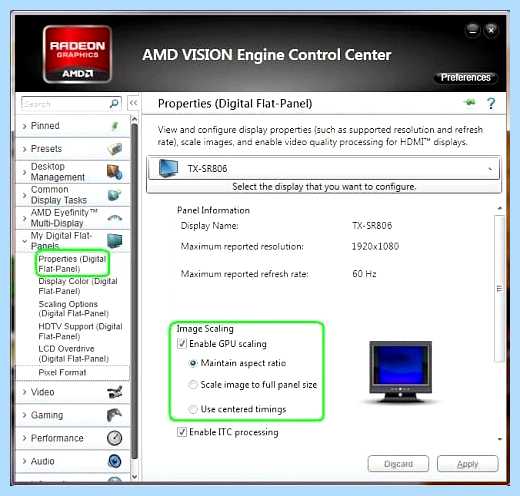Click the 1920x1080 resolution value
520x496 pixels.
coord(375,246)
